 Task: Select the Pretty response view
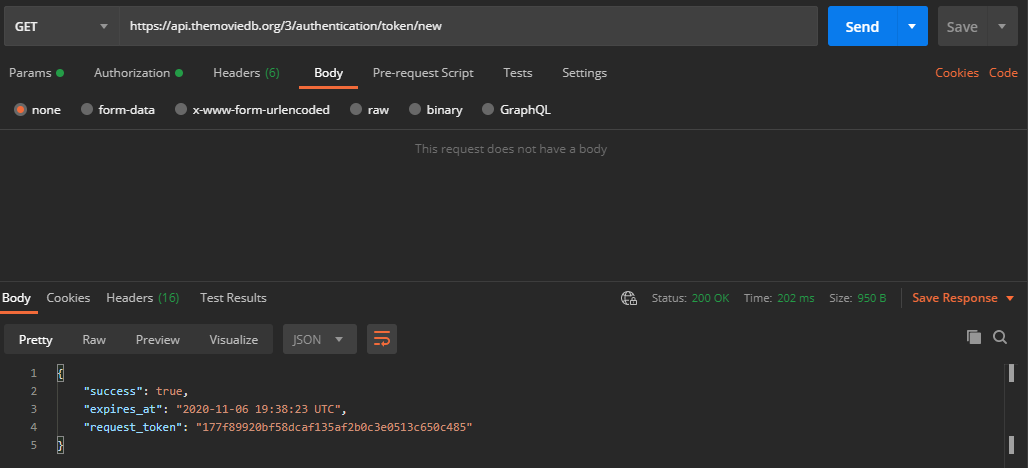[35, 340]
